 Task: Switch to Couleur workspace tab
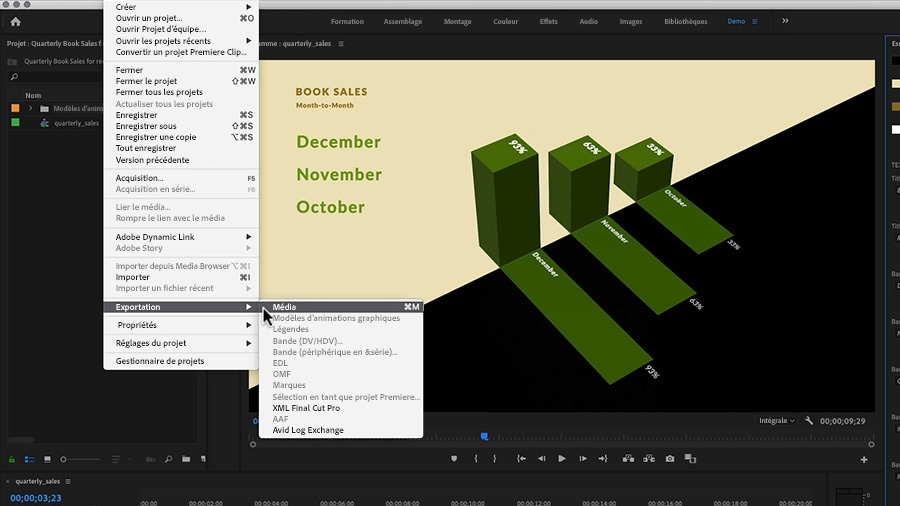(505, 21)
